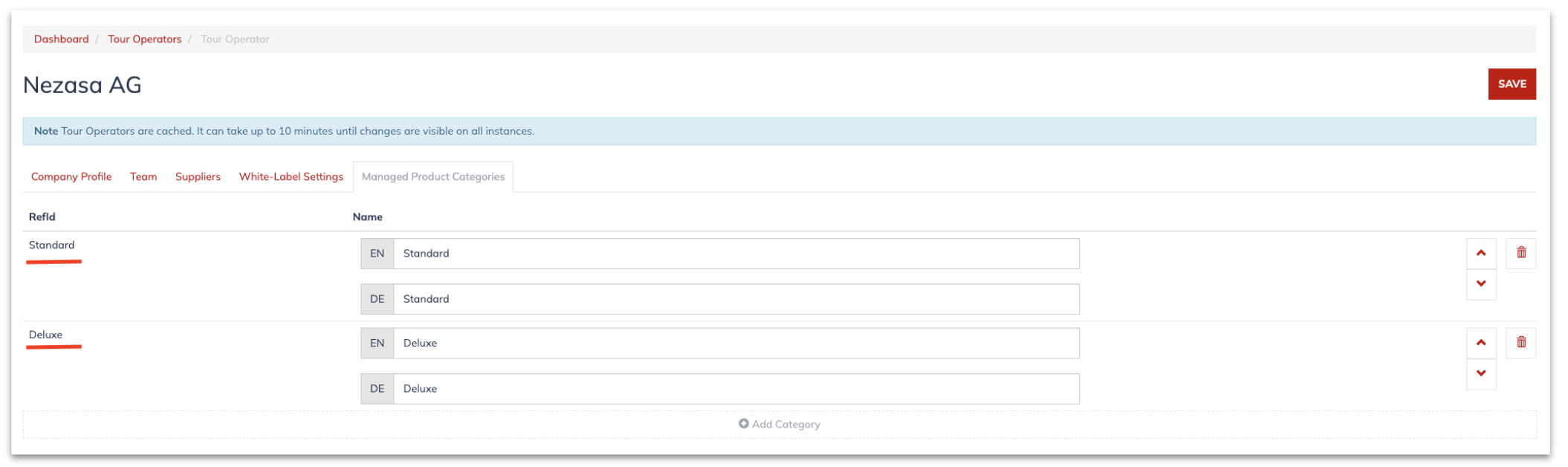Go to White-Label Settings tab
1568x467 pixels.
click(x=291, y=176)
